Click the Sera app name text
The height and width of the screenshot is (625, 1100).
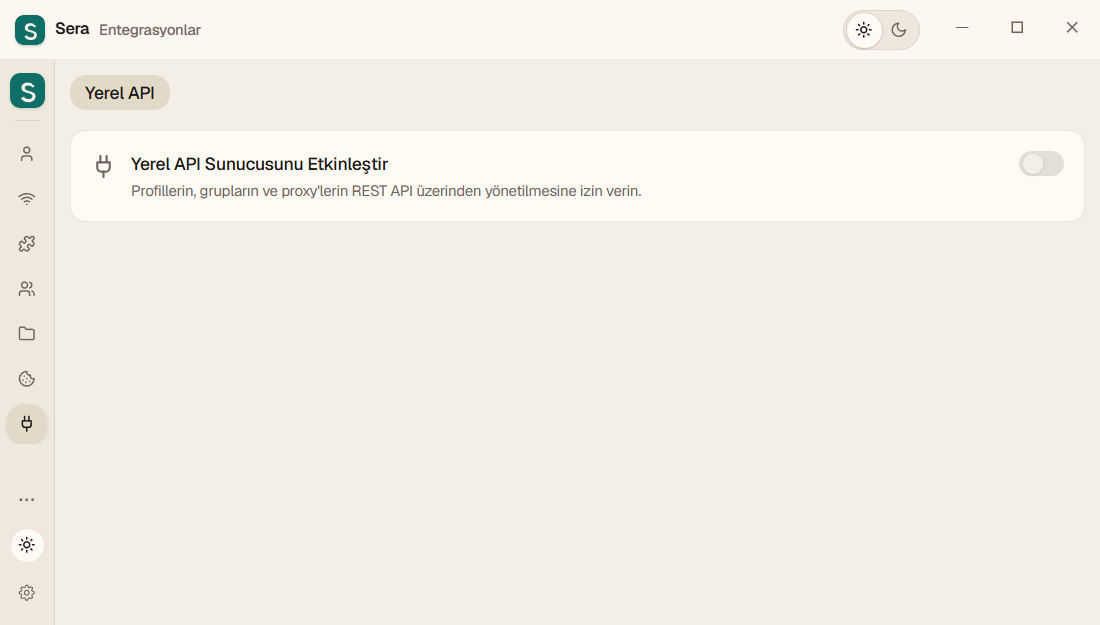[72, 29]
